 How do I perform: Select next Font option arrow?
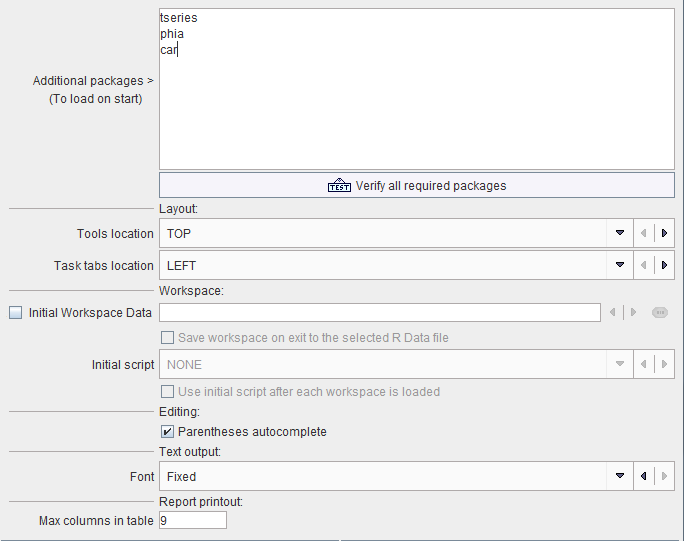(664, 476)
